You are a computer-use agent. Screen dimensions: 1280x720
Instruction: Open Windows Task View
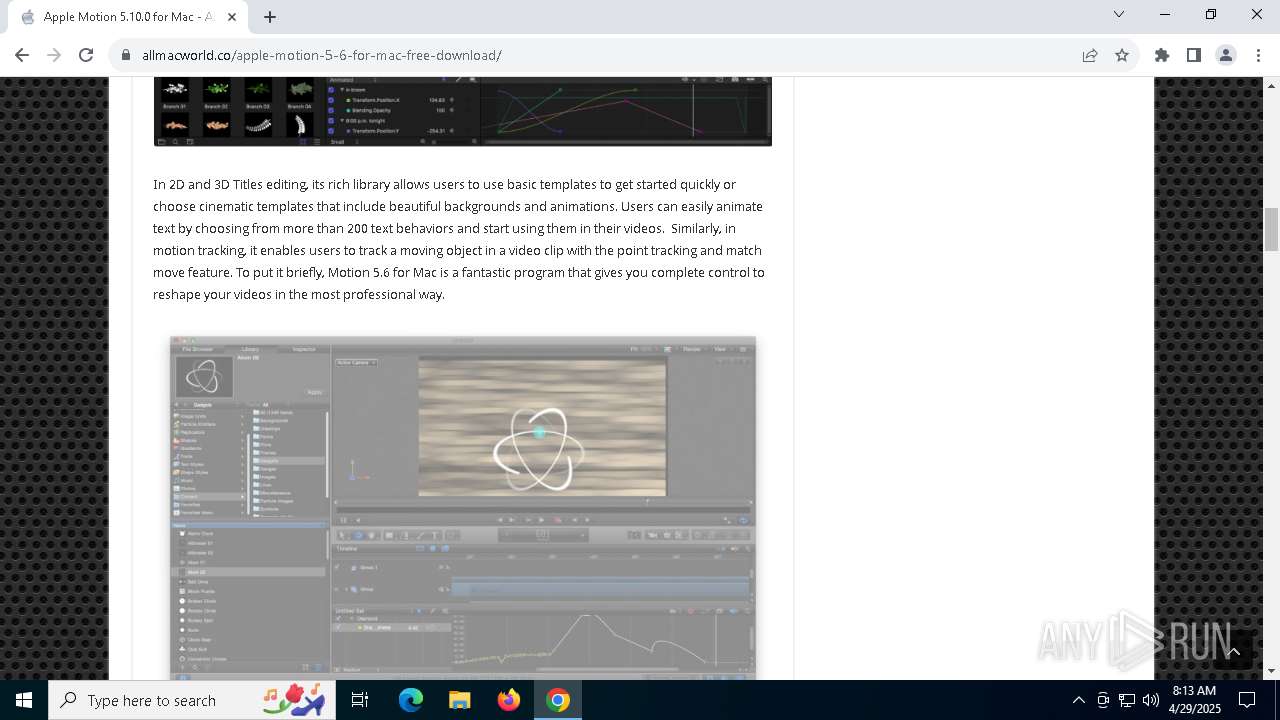360,700
